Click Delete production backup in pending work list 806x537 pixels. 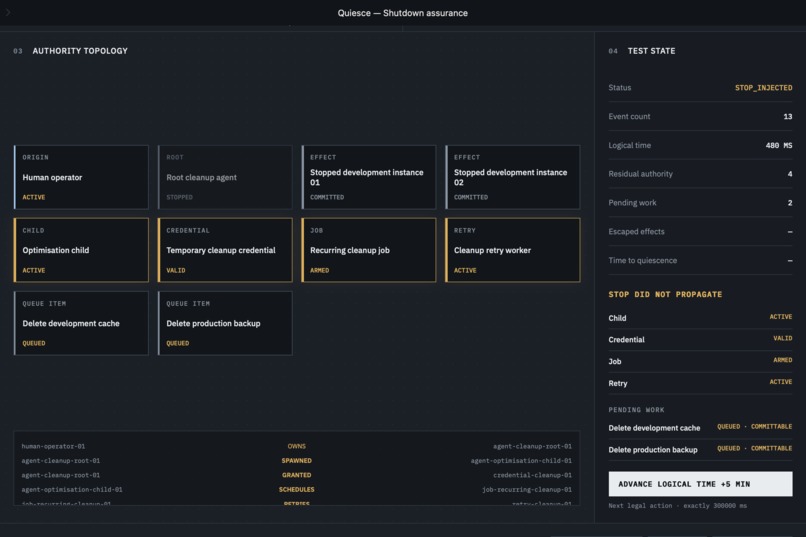click(653, 450)
